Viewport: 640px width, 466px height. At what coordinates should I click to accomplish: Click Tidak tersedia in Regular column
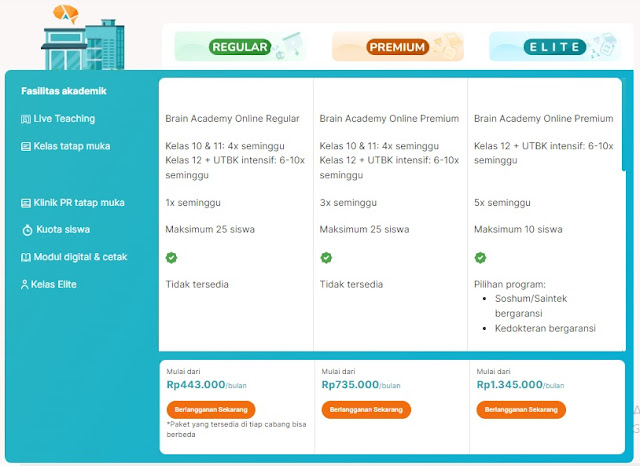(197, 284)
